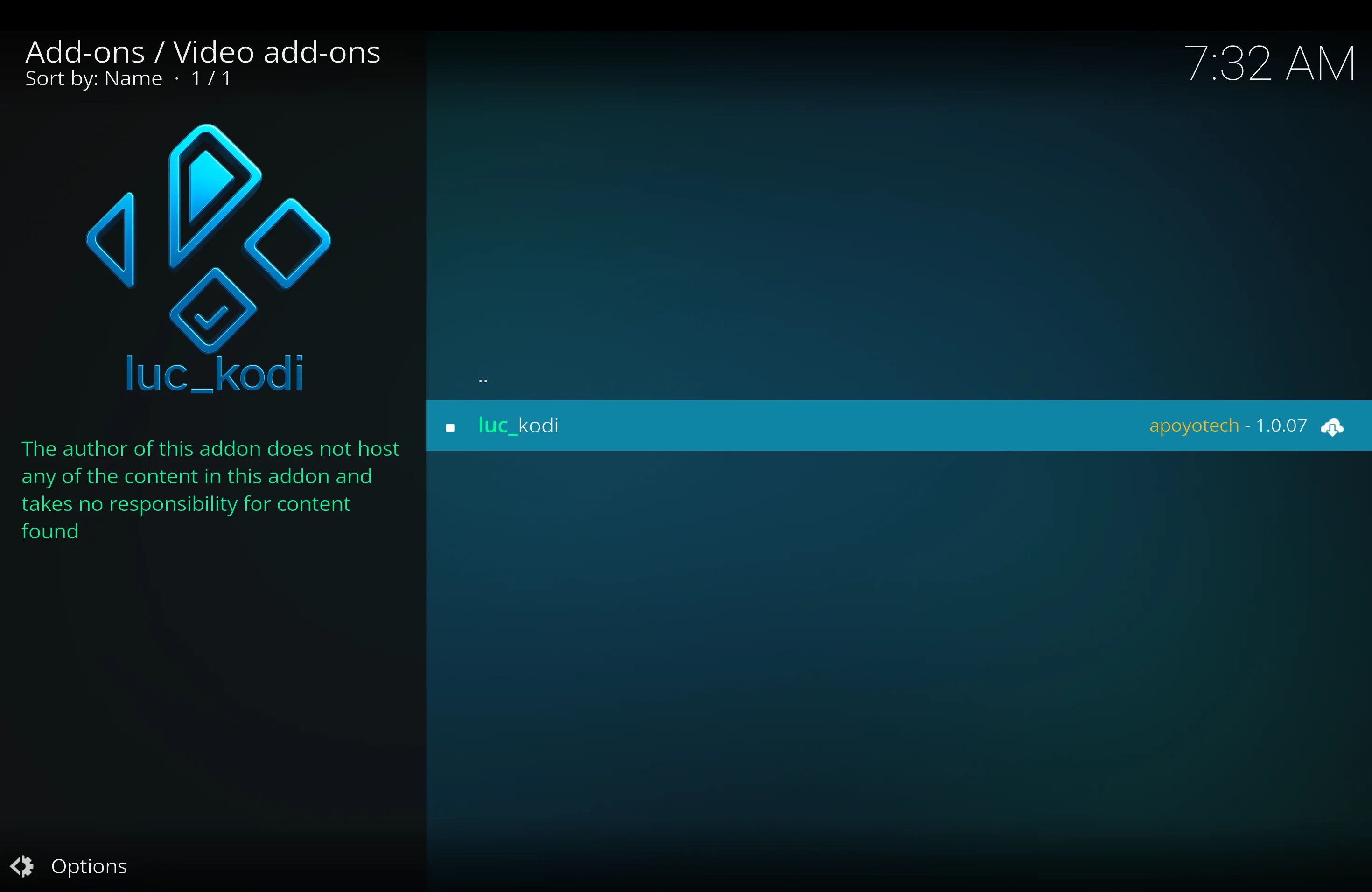
Task: Click the green add-on disclaimer description
Action: (x=210, y=490)
